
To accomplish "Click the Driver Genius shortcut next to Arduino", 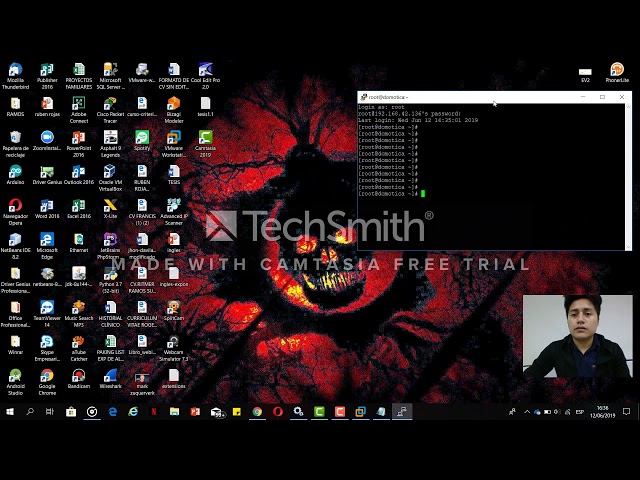I will pyautogui.click(x=47, y=175).
